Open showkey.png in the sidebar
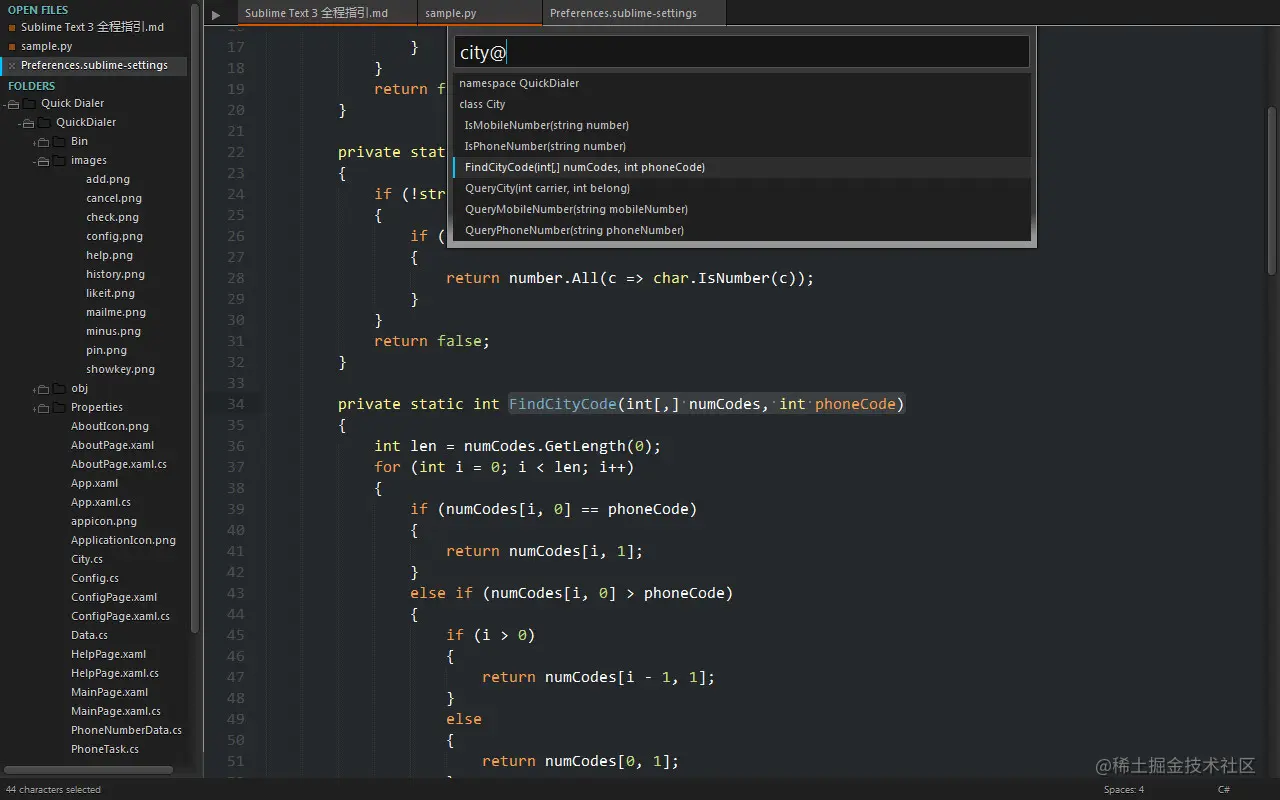Image resolution: width=1280 pixels, height=800 pixels. click(120, 369)
